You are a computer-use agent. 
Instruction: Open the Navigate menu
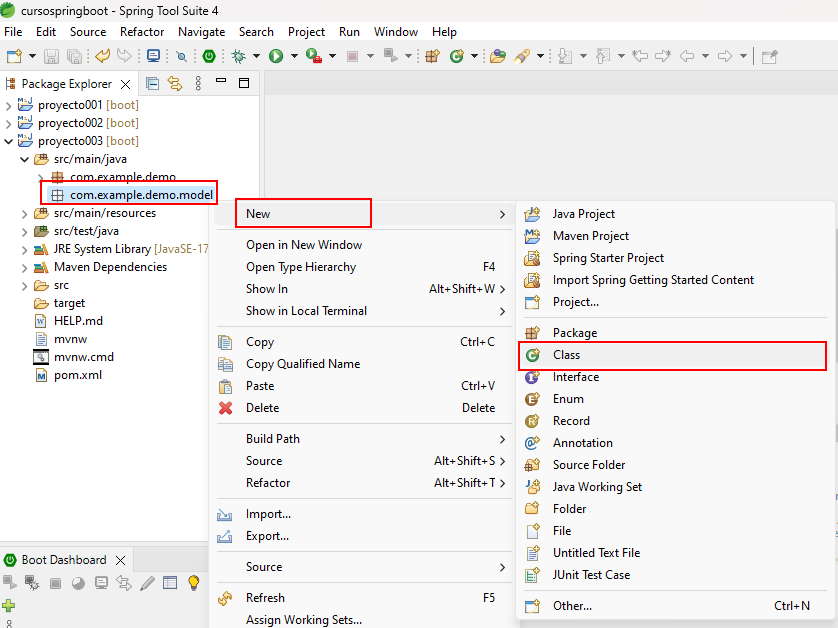(201, 32)
